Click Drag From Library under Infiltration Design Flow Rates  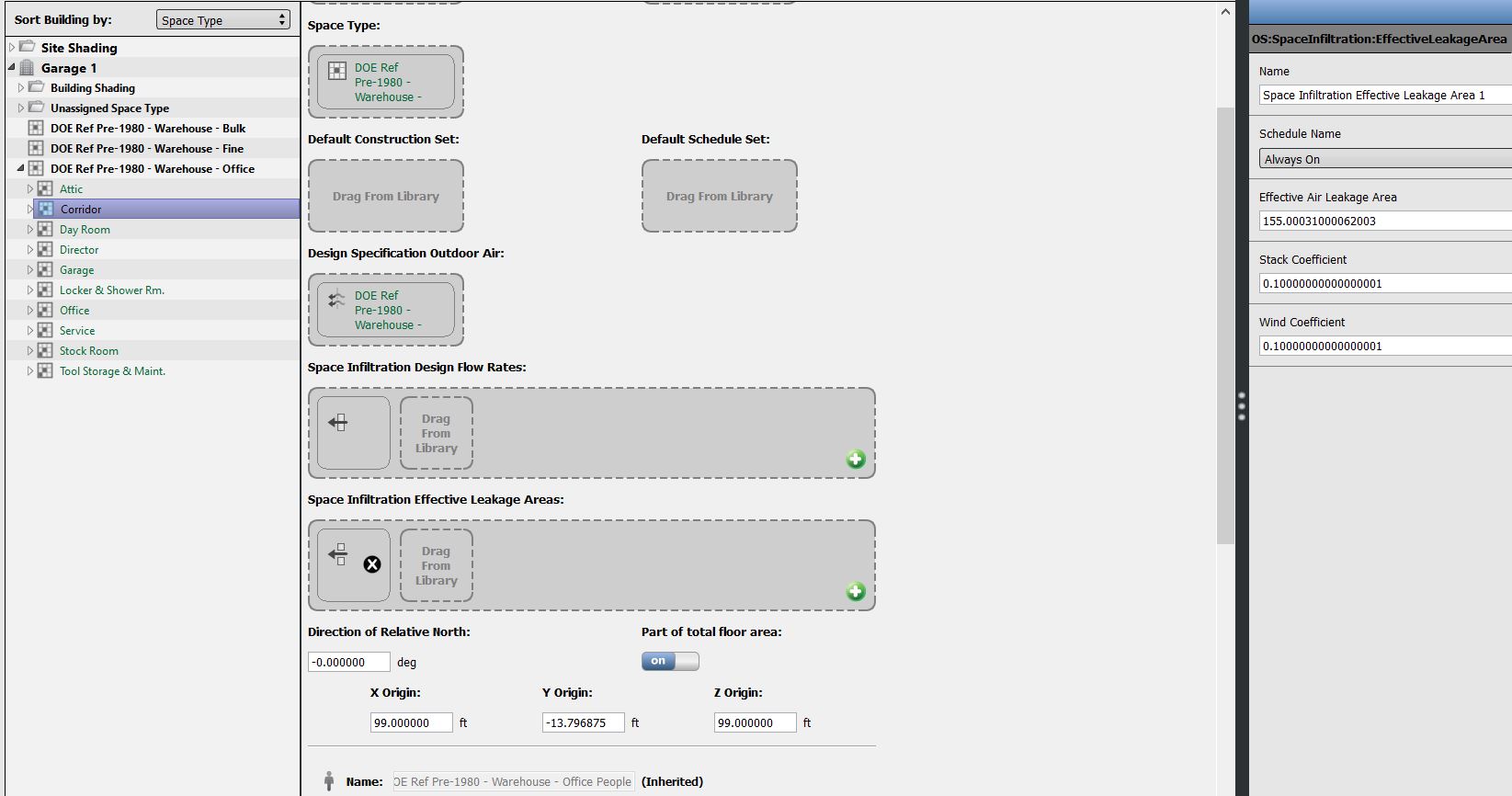tap(437, 433)
